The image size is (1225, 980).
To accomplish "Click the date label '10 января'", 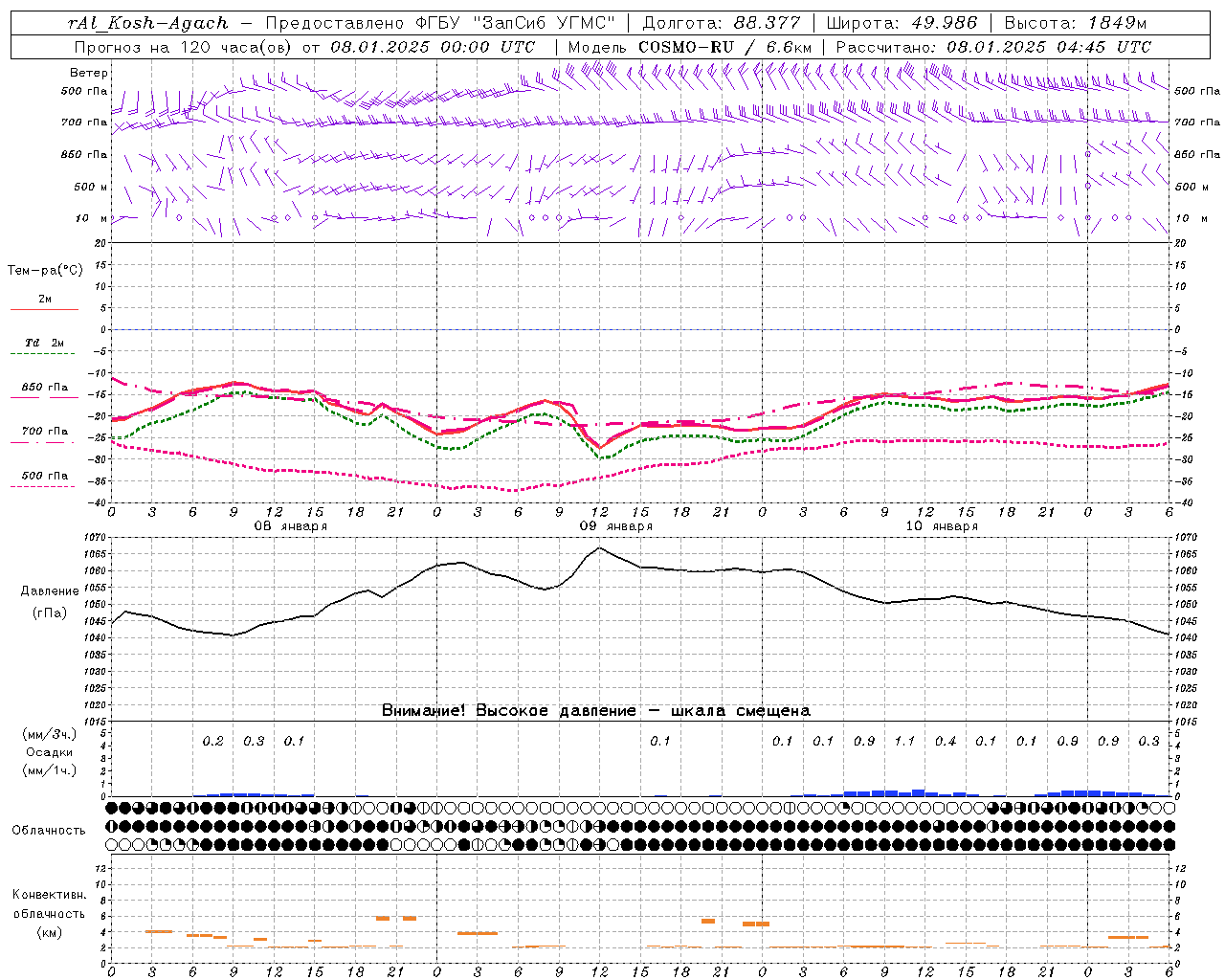I will tap(942, 526).
